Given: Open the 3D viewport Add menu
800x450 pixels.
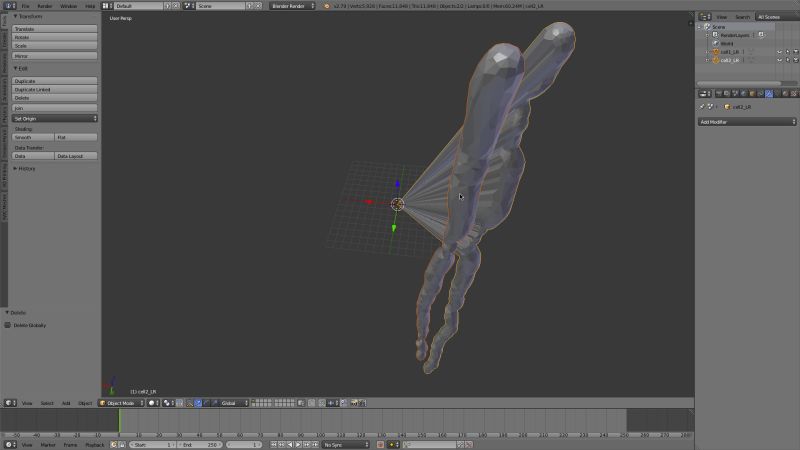Looking at the screenshot, I should (66, 403).
